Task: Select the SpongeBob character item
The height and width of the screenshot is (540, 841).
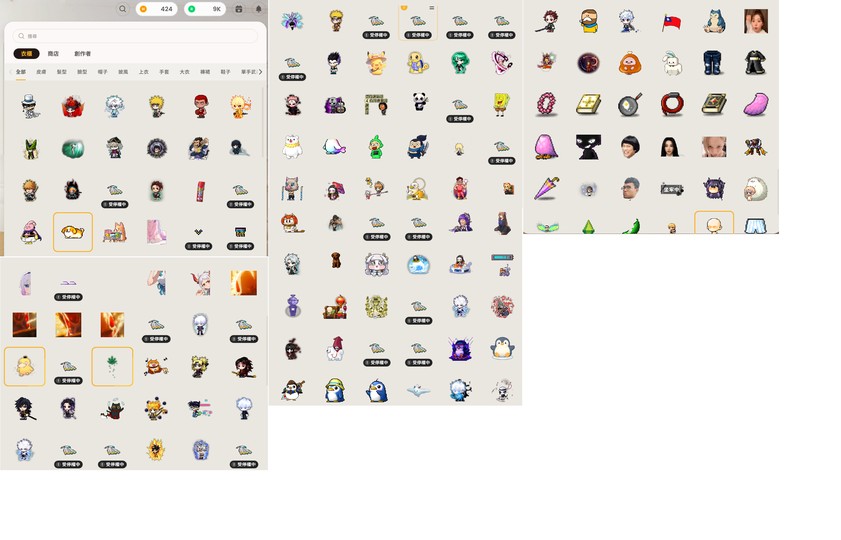Action: click(x=502, y=103)
